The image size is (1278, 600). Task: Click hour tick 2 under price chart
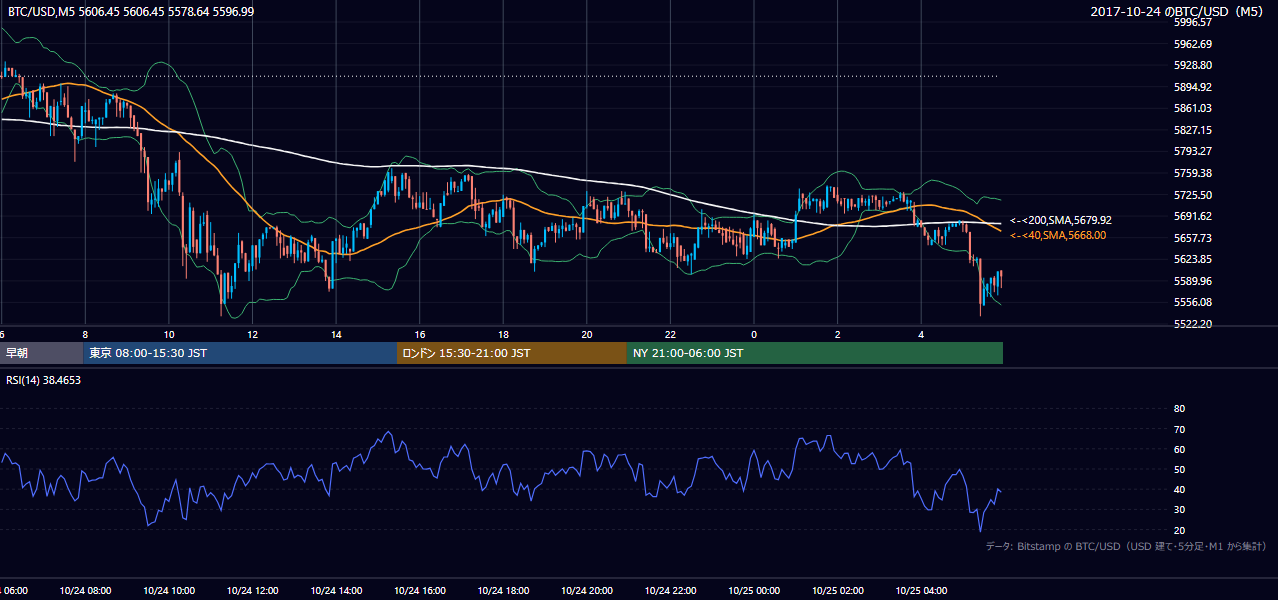tap(837, 335)
